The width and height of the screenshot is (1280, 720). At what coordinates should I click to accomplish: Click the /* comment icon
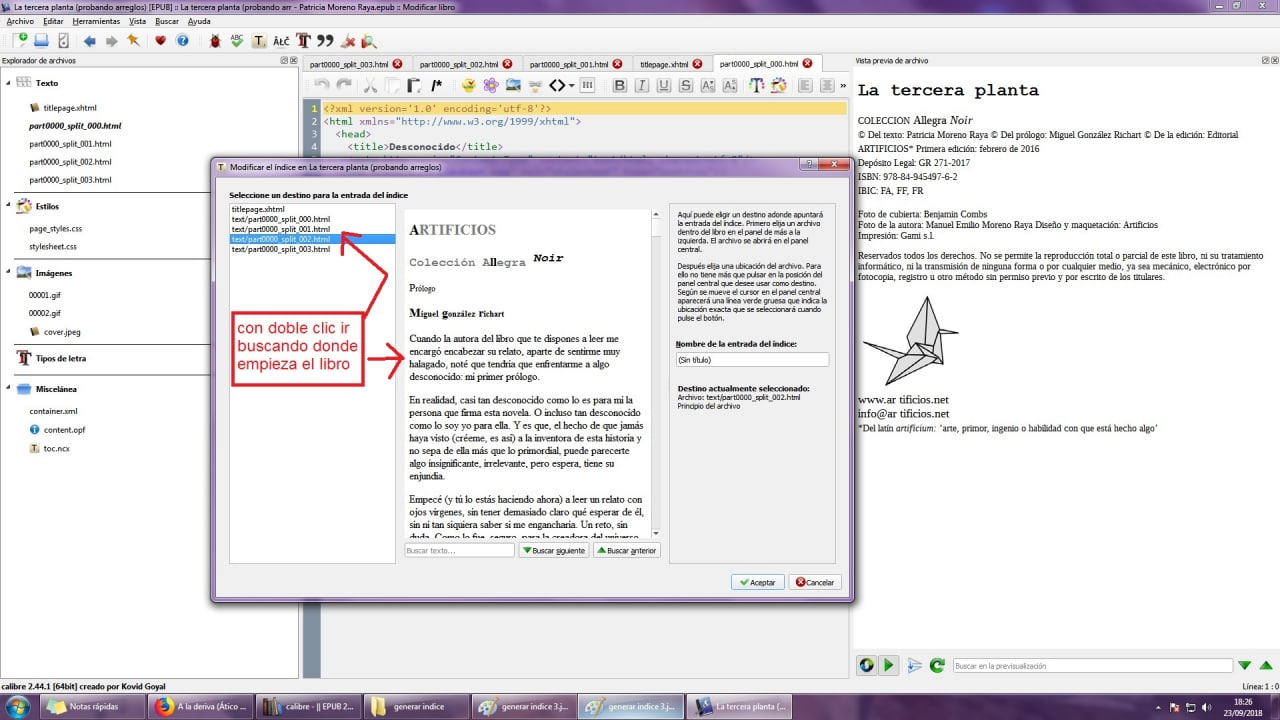(x=436, y=86)
